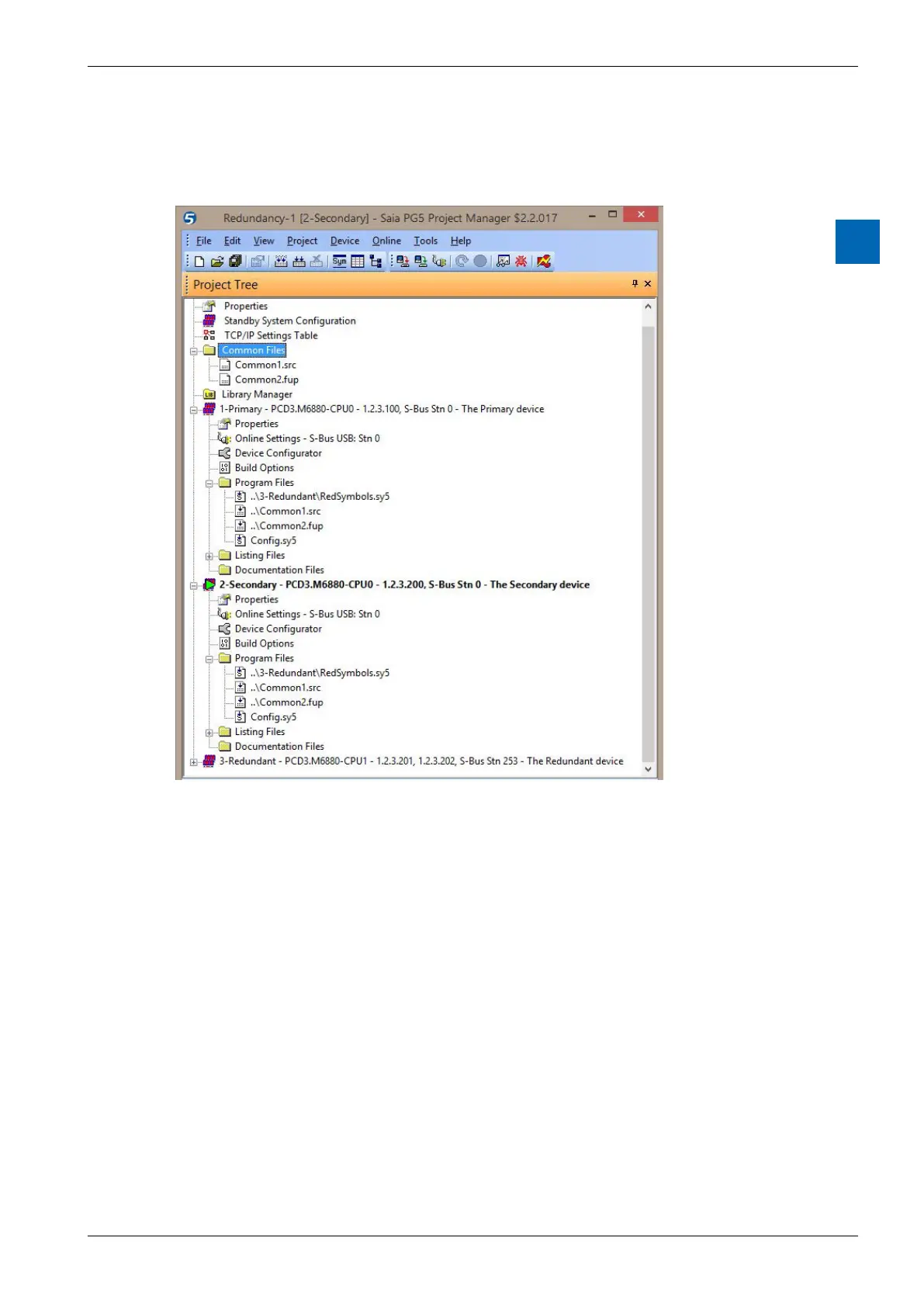Select Online Settings under 1-Primary
The height and width of the screenshot is (1307, 924).
point(307,439)
